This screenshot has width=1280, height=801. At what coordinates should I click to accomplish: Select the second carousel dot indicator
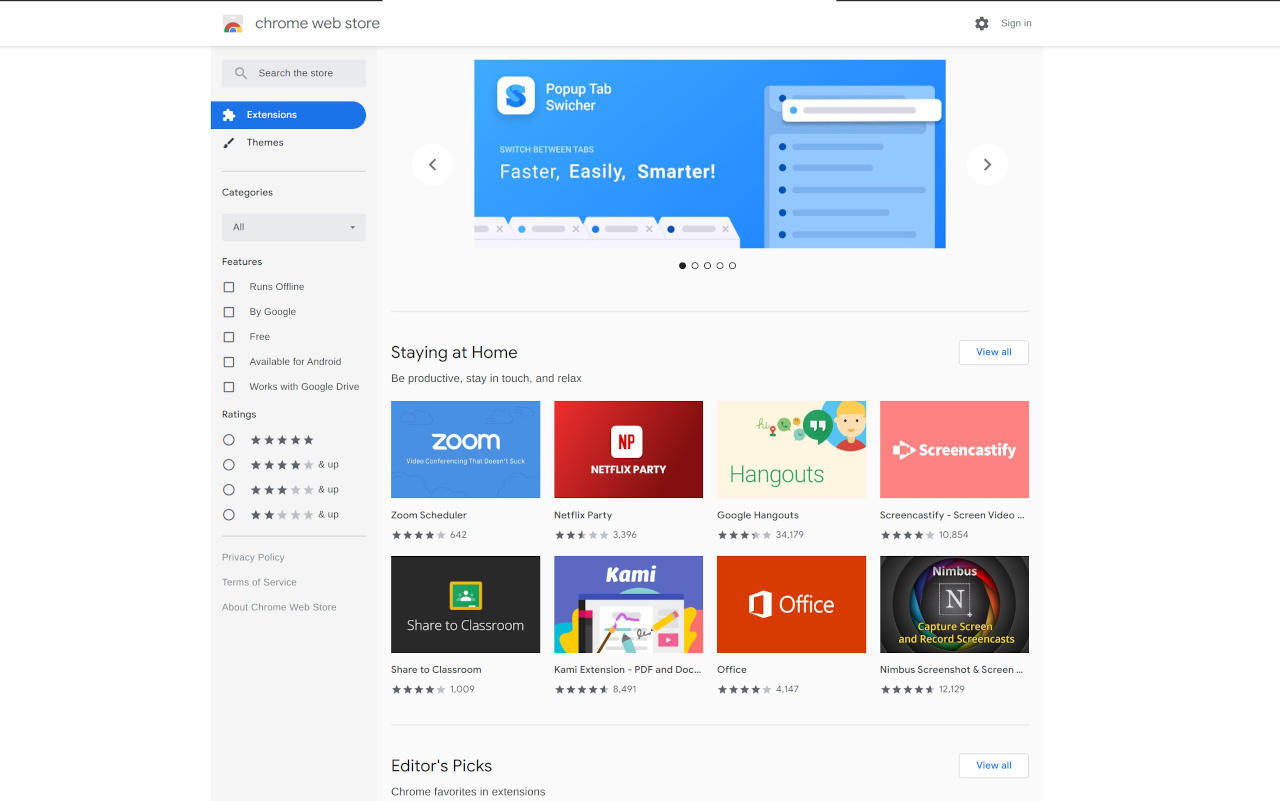[695, 266]
